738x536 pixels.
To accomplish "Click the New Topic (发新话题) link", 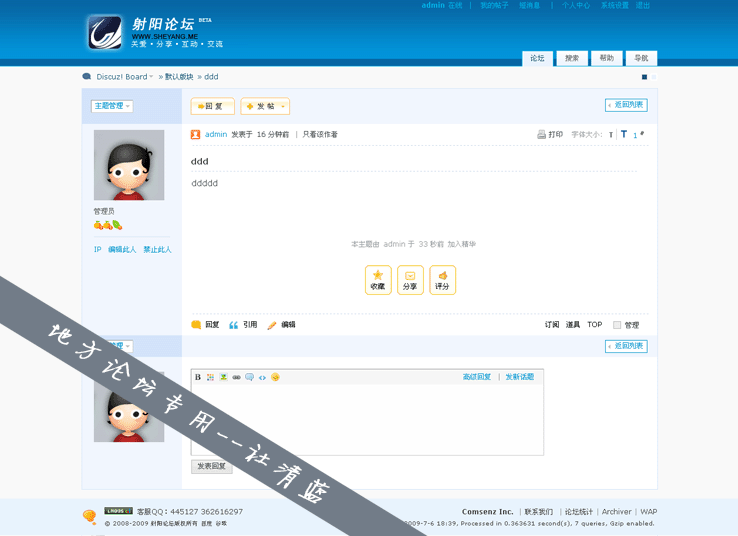I will tap(520, 377).
